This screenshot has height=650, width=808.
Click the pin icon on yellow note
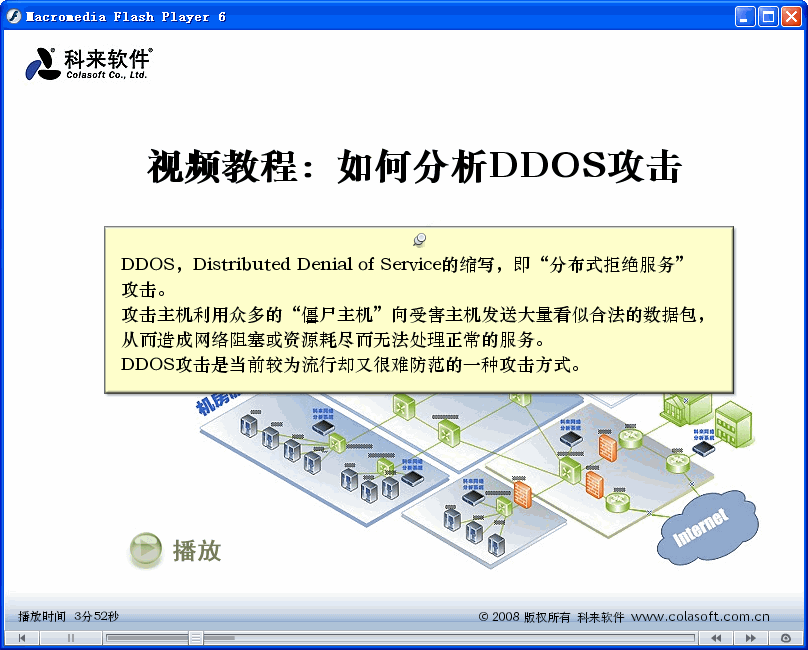(x=420, y=239)
